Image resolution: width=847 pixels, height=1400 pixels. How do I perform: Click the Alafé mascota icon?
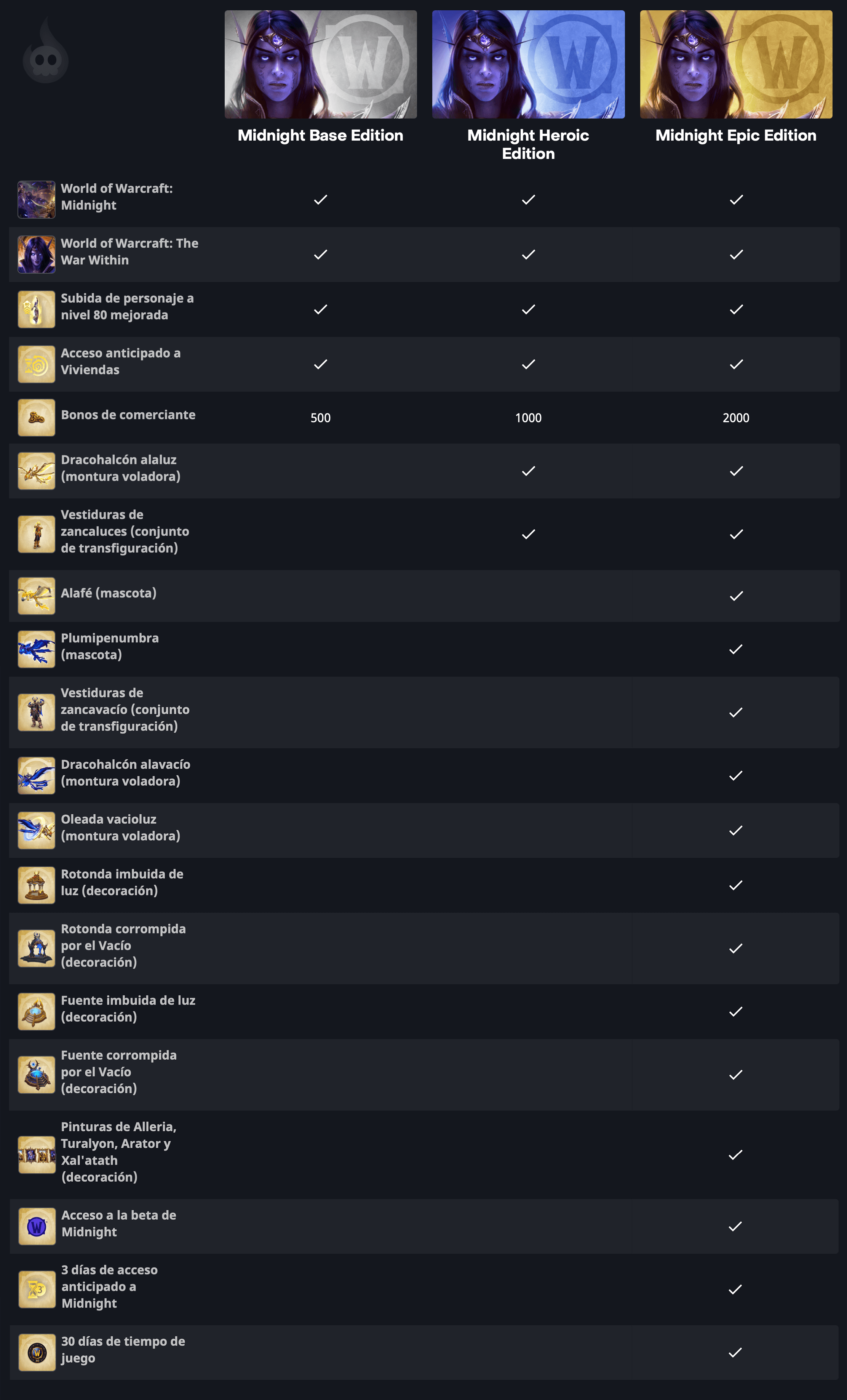(36, 596)
